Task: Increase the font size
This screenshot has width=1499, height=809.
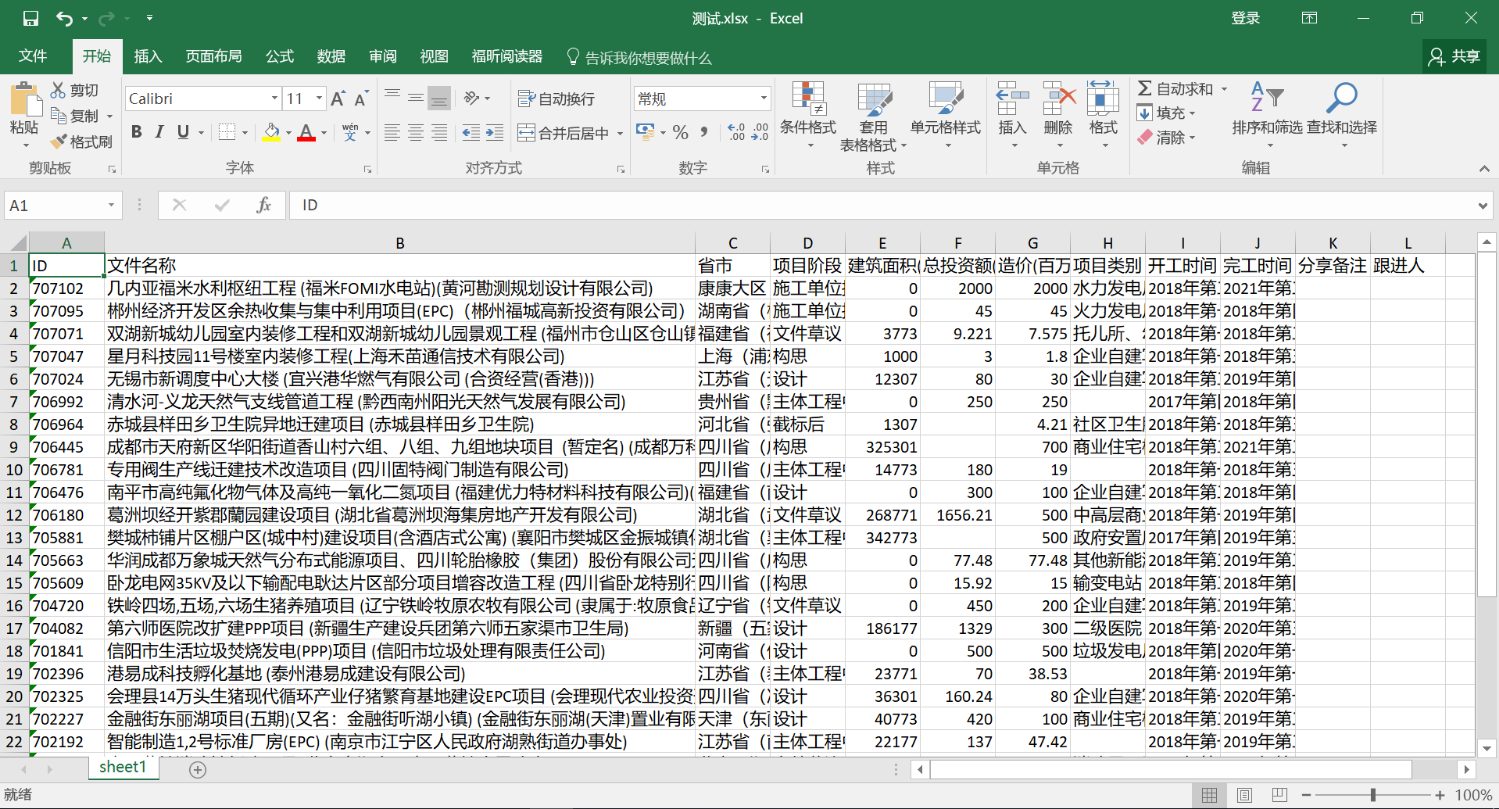Action: click(x=338, y=99)
